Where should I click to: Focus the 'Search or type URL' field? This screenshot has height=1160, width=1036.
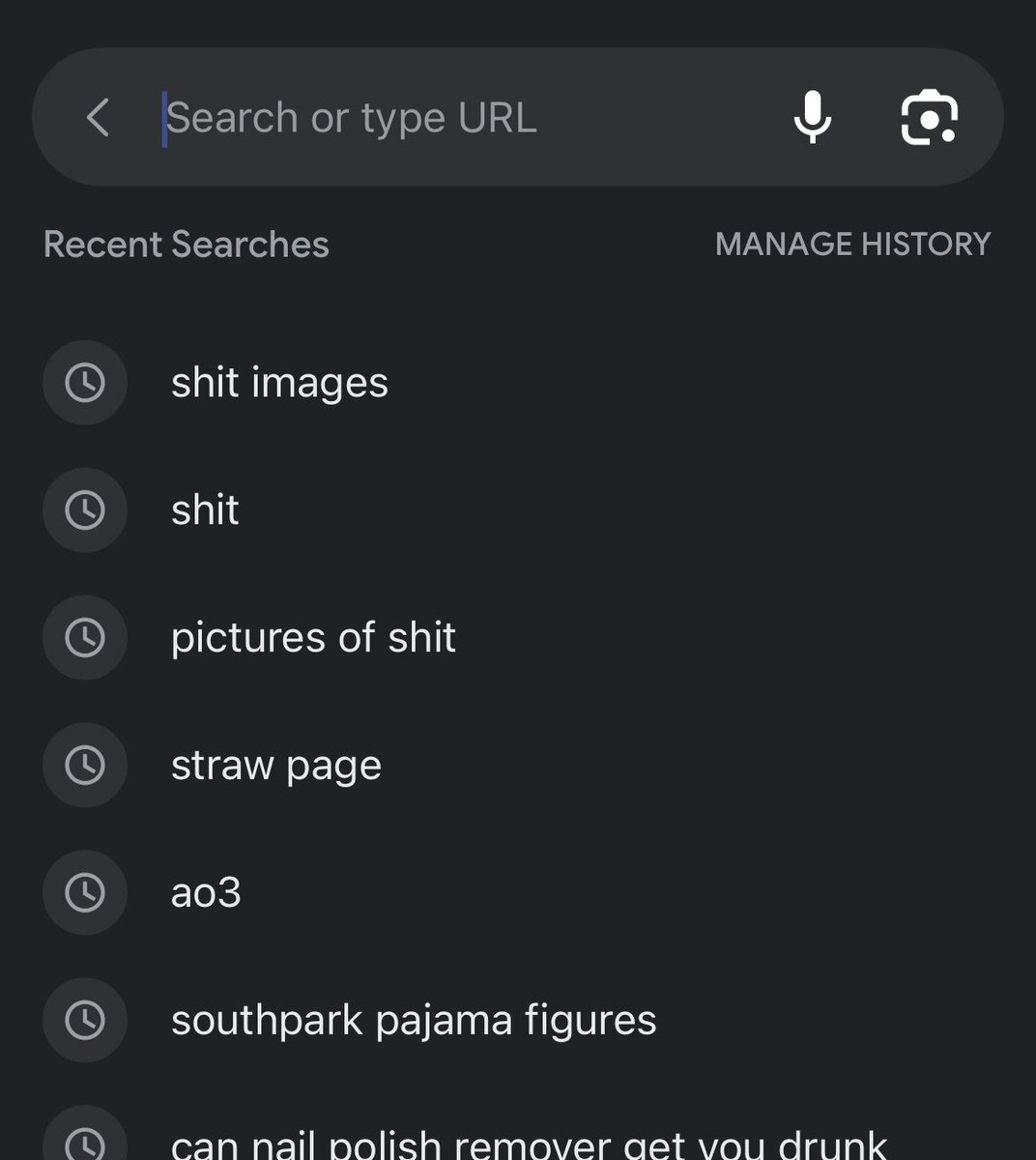coord(464,118)
